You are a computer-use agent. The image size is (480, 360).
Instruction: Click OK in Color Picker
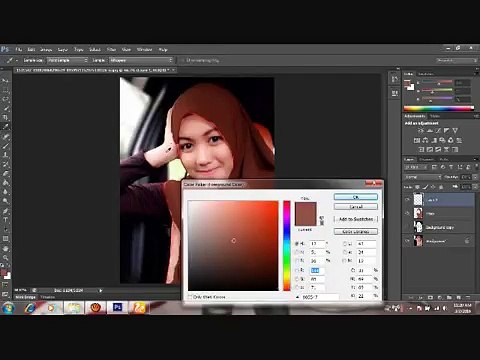(x=356, y=197)
